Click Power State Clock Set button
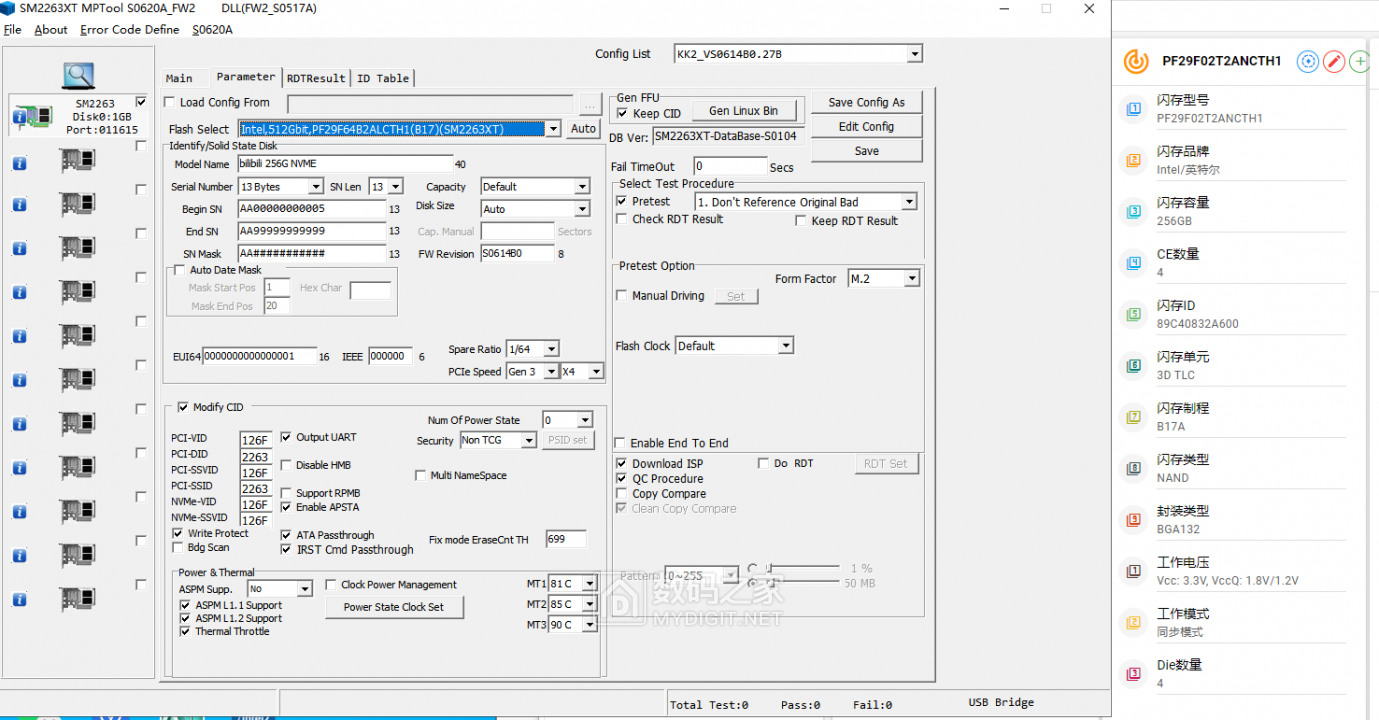 coord(394,607)
